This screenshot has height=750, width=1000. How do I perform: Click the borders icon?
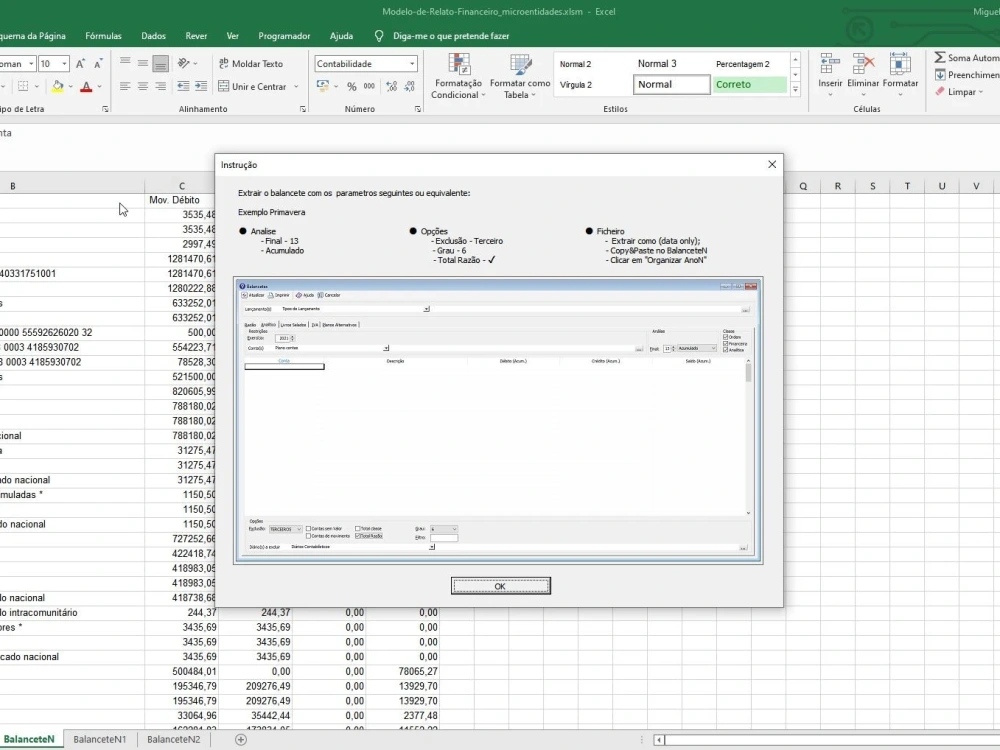[23, 86]
